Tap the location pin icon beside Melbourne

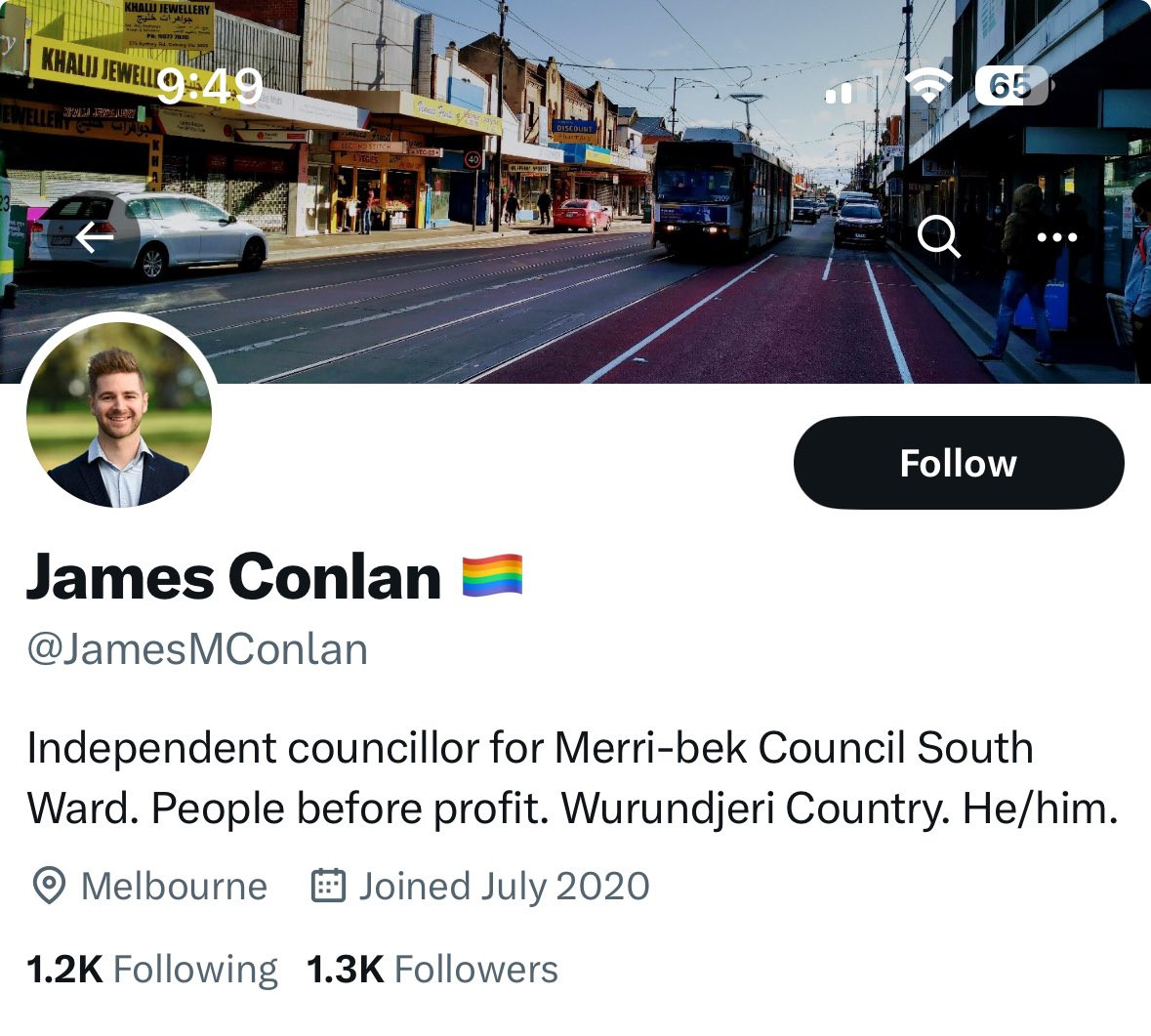[x=49, y=886]
